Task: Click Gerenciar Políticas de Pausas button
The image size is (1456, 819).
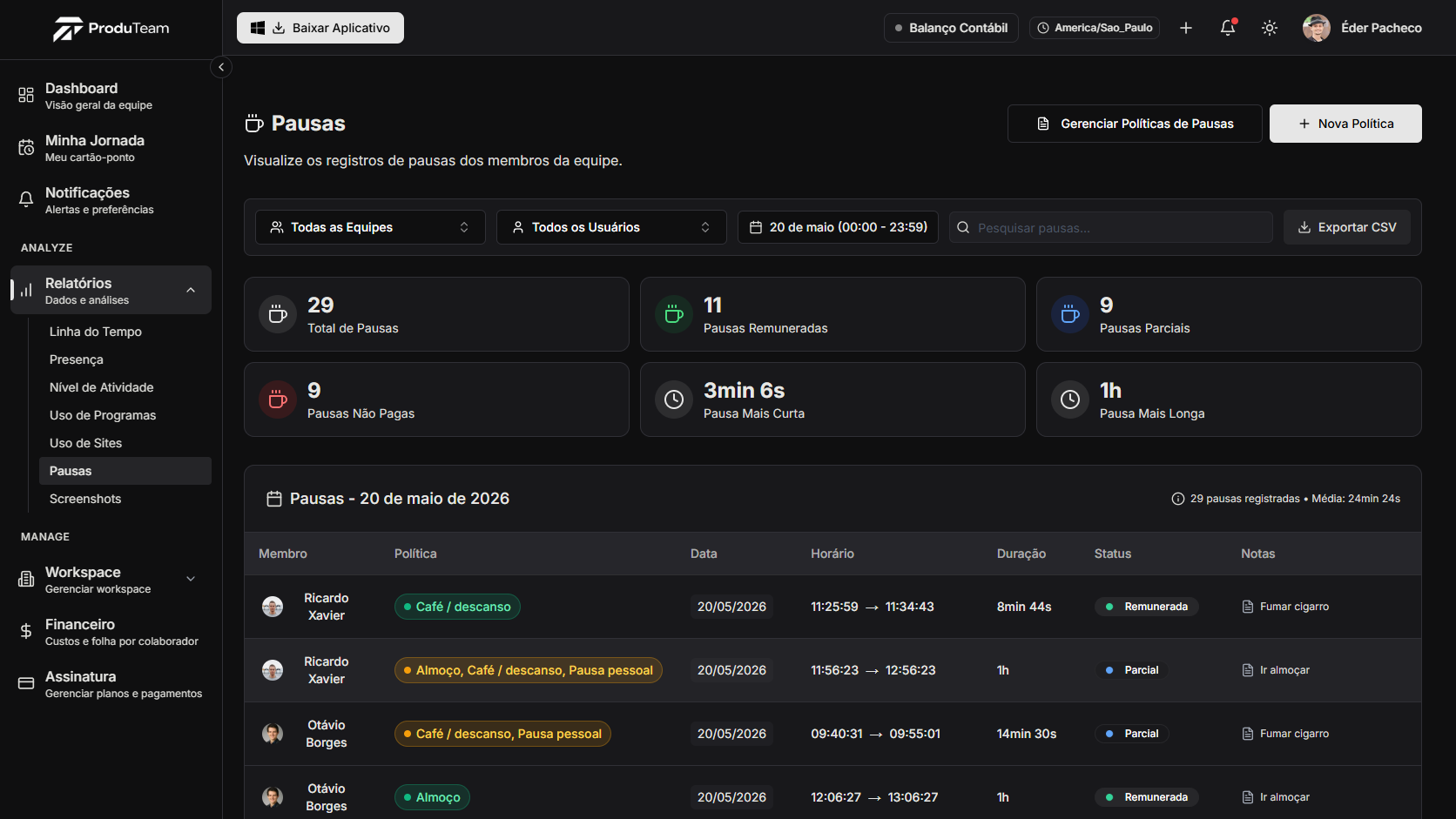Action: tap(1135, 124)
